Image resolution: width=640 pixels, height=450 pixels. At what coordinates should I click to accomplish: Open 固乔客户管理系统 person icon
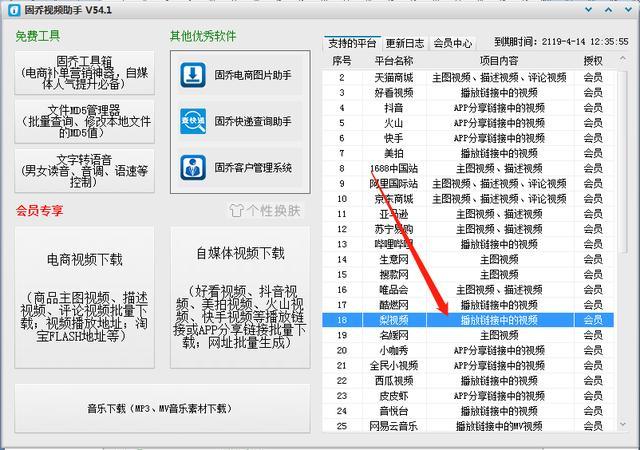point(193,167)
